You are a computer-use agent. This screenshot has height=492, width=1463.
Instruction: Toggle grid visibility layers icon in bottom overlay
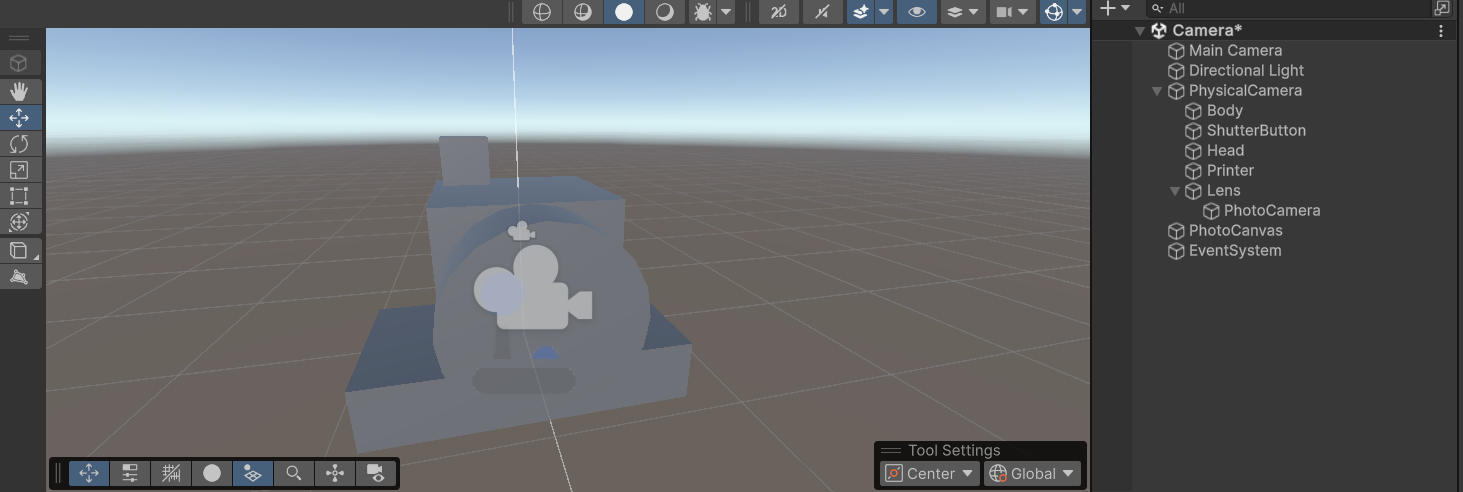253,473
